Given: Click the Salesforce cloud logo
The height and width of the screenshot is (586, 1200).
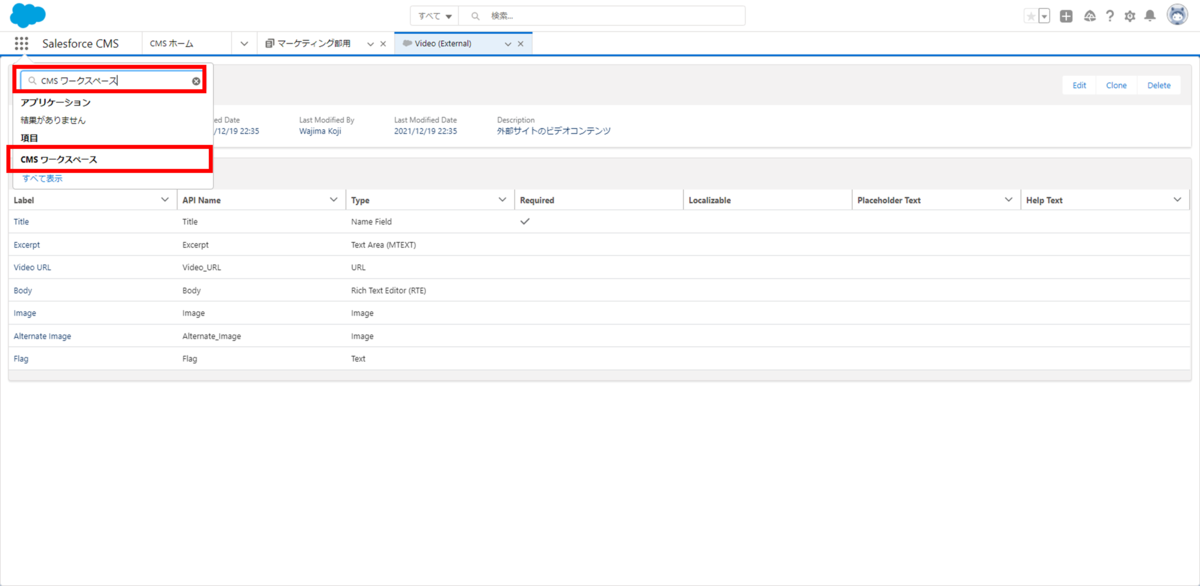Looking at the screenshot, I should [28, 15].
